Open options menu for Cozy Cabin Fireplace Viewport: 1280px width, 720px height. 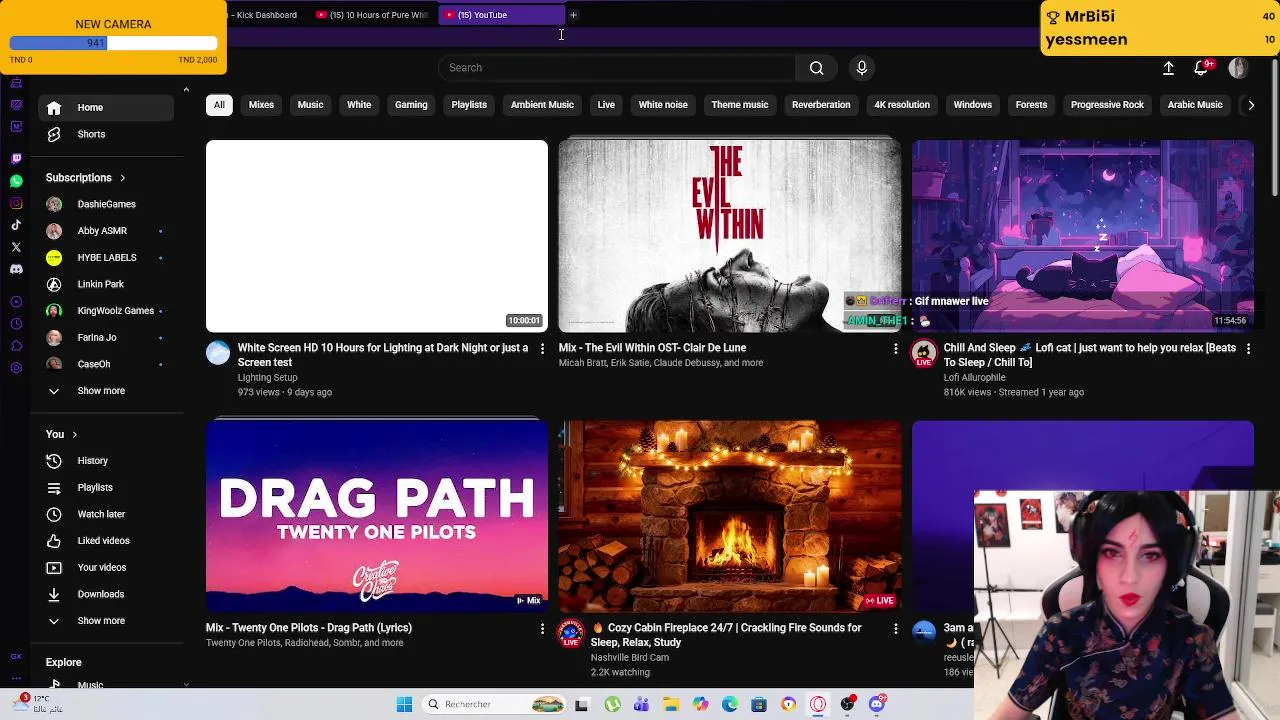coord(896,629)
